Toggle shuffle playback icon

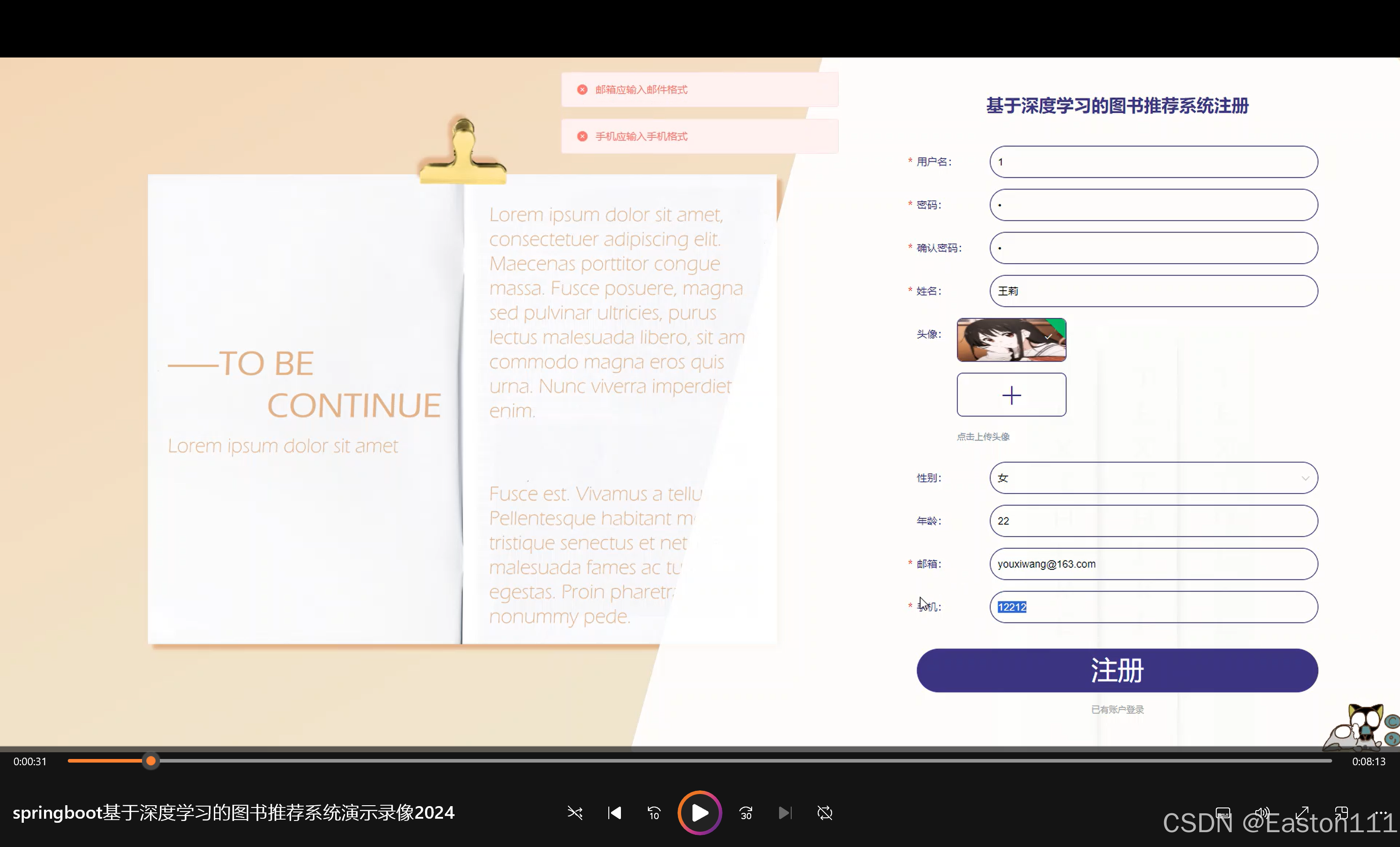click(575, 813)
